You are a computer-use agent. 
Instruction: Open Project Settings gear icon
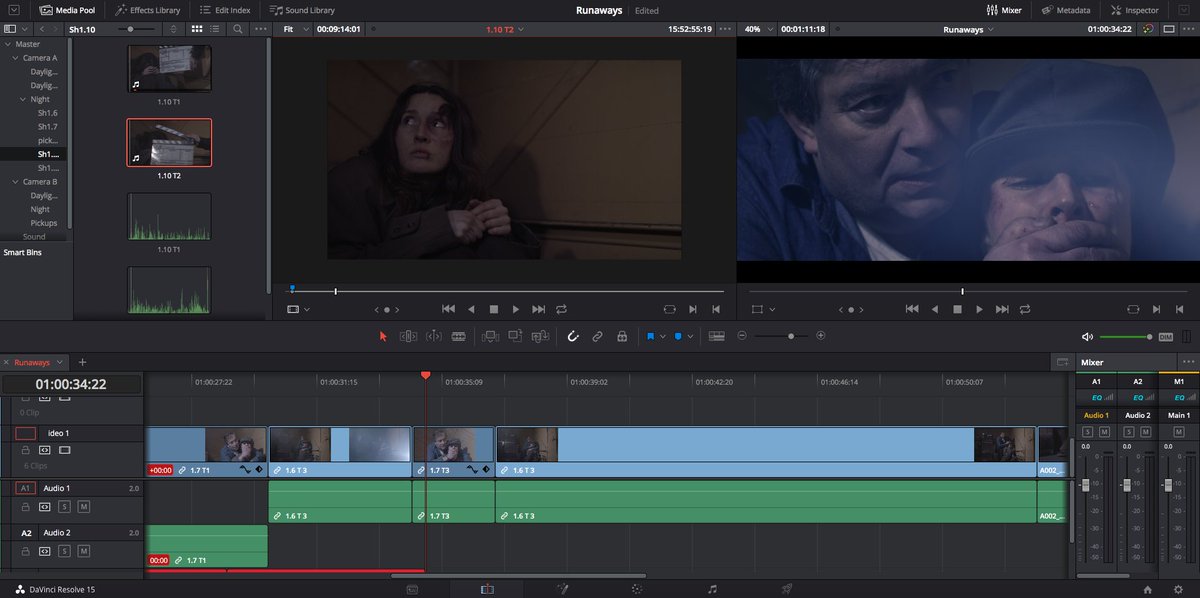point(1177,589)
